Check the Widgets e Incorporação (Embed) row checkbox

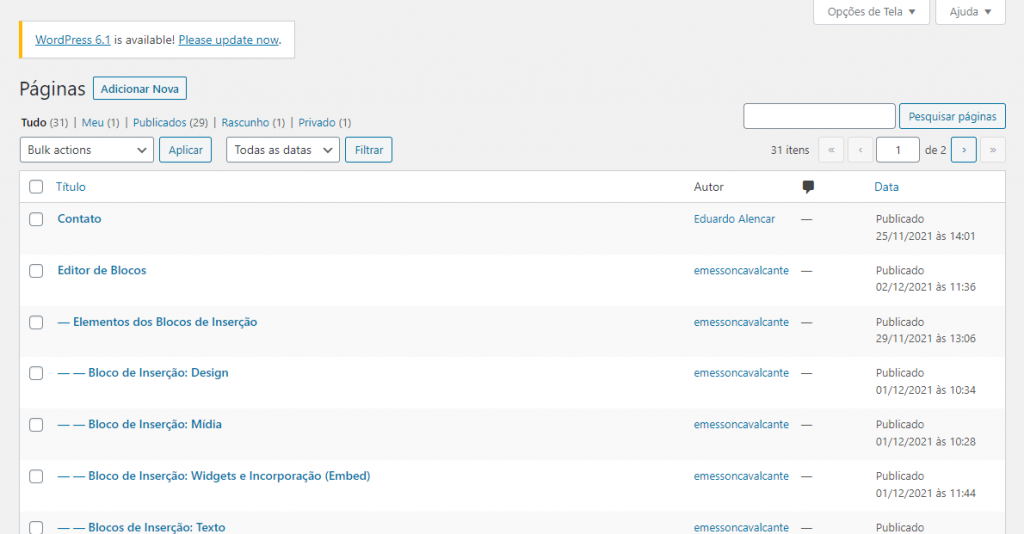click(36, 476)
